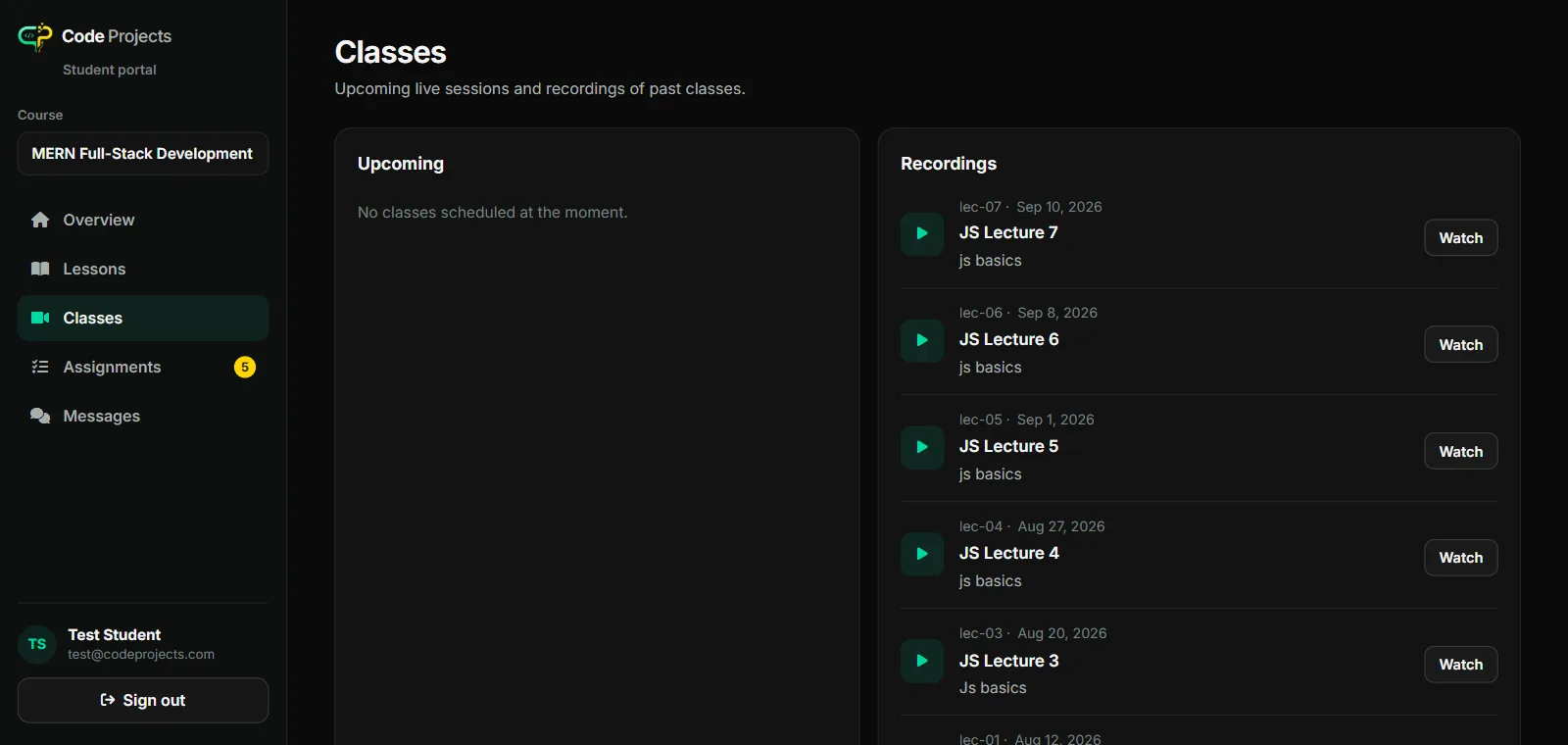This screenshot has width=1568, height=745.
Task: Click the lec-03 Aug 20, 2026 date line
Action: pos(1033,633)
